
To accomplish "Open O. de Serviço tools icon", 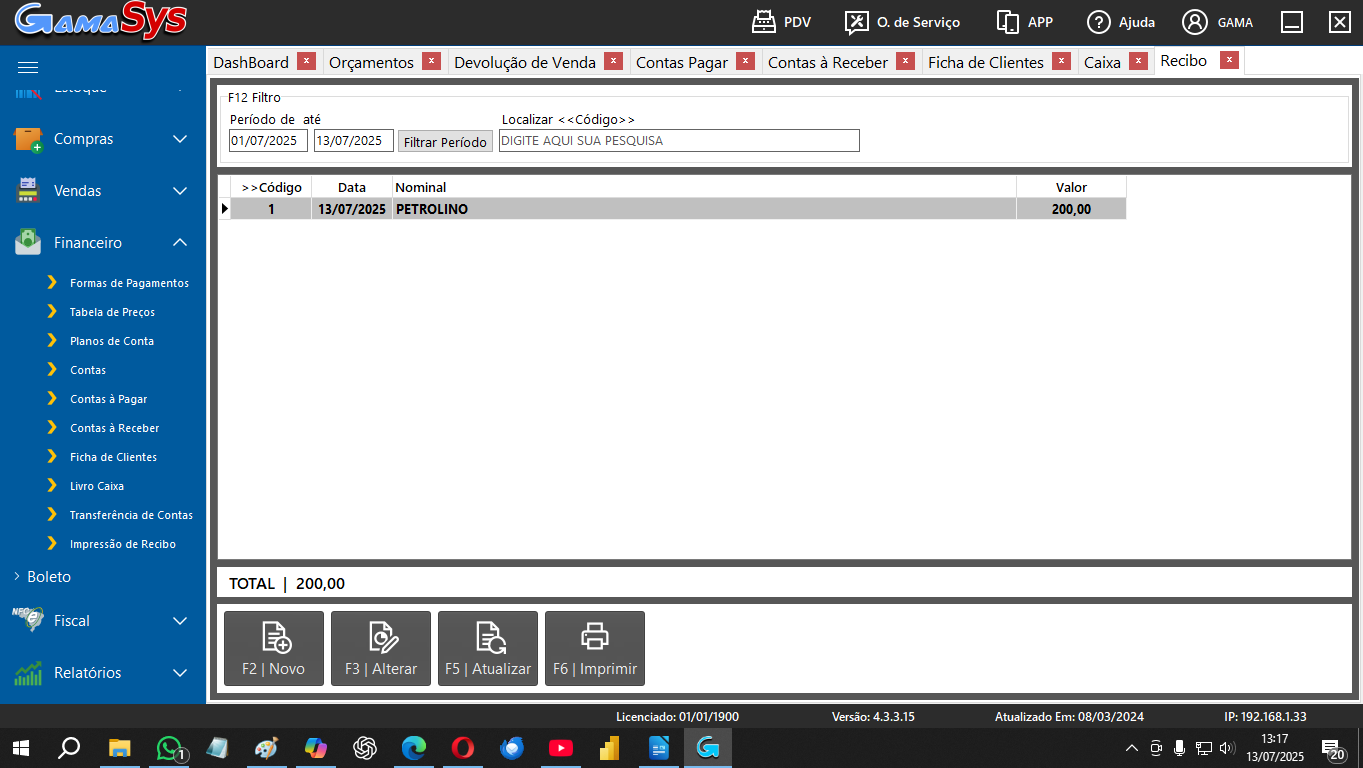I will [856, 22].
